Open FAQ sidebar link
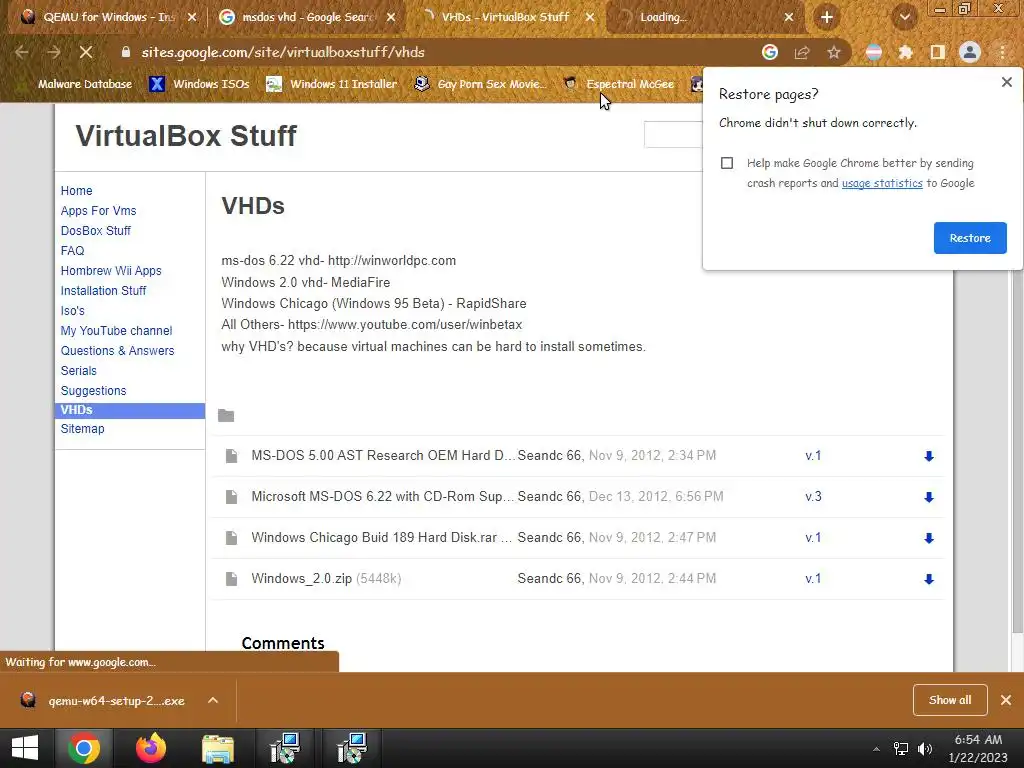1024x768 pixels. coord(72,251)
